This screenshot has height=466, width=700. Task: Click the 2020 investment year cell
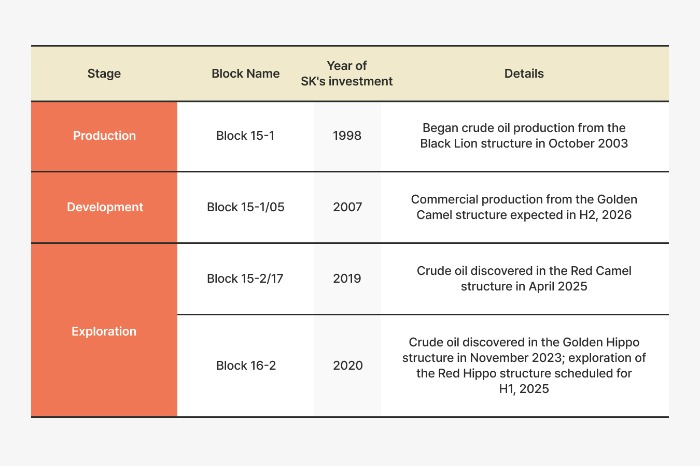click(x=348, y=366)
